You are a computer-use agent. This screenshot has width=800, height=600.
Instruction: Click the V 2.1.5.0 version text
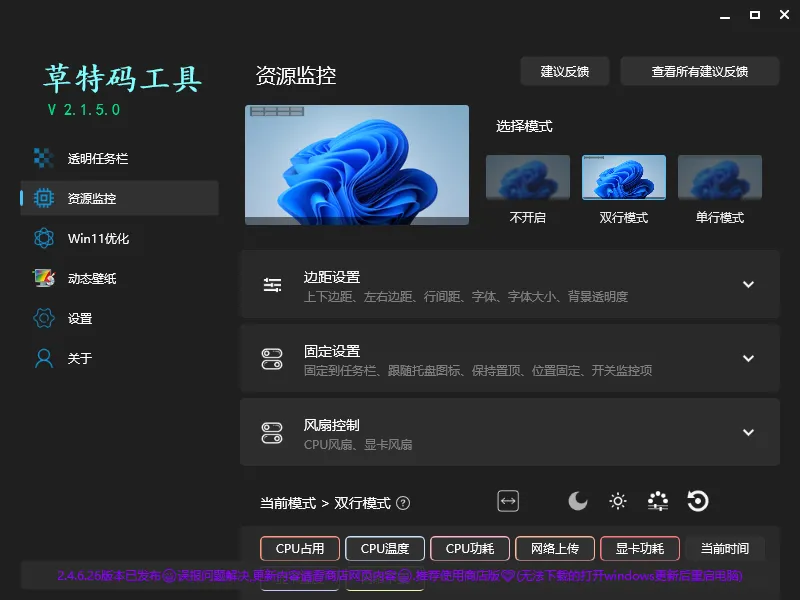point(84,110)
